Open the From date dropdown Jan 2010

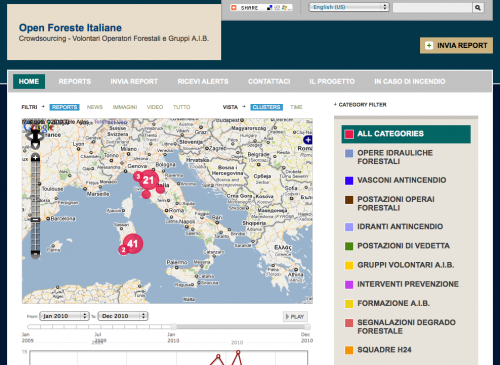pos(64,316)
